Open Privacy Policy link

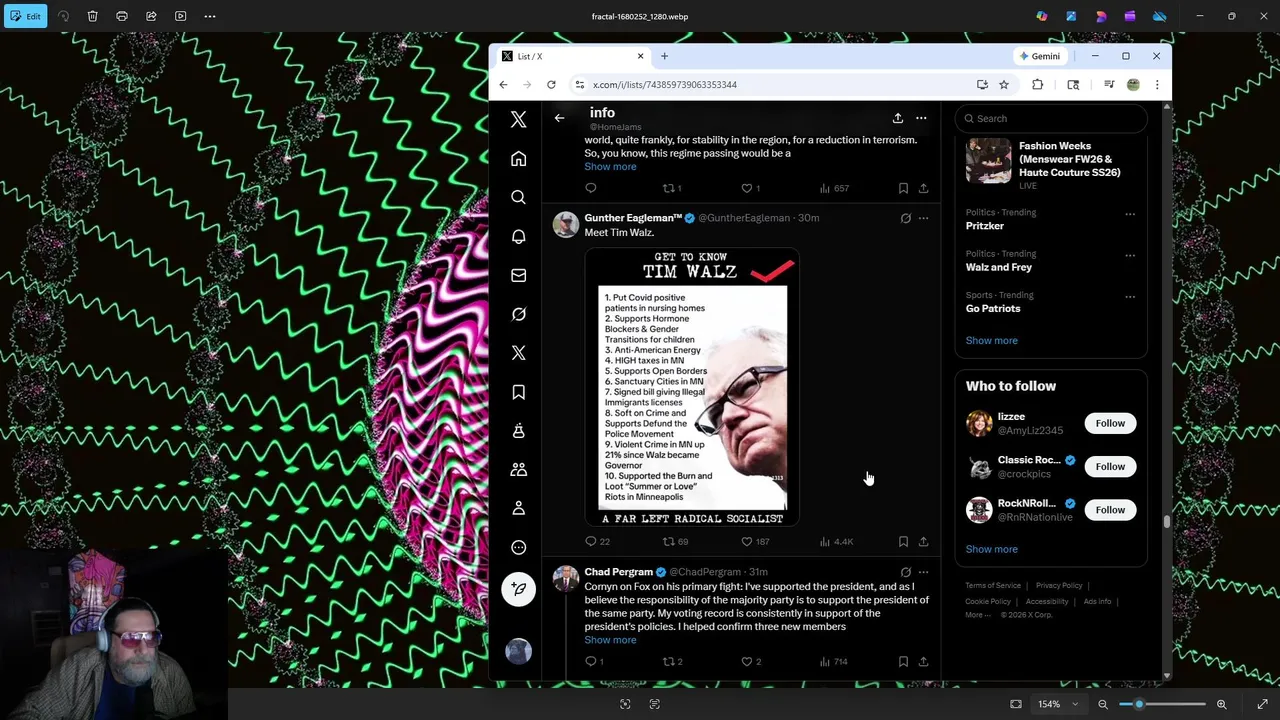point(1059,586)
